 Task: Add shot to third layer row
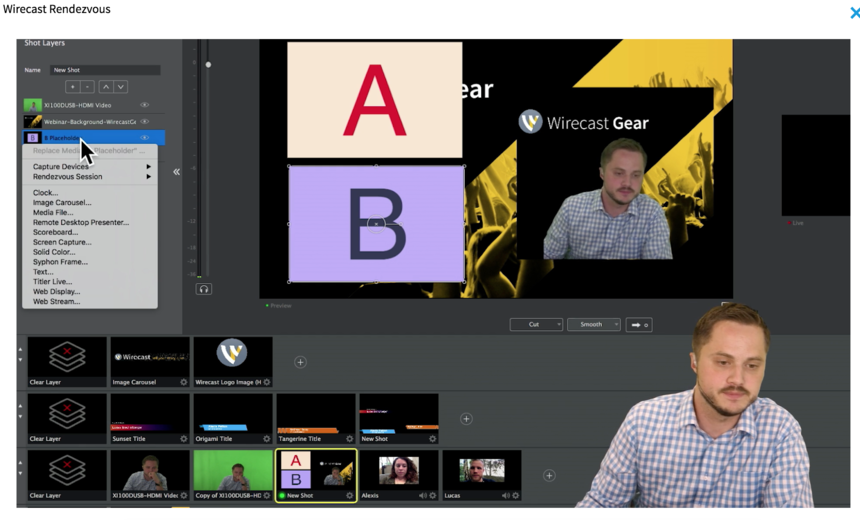(x=549, y=476)
